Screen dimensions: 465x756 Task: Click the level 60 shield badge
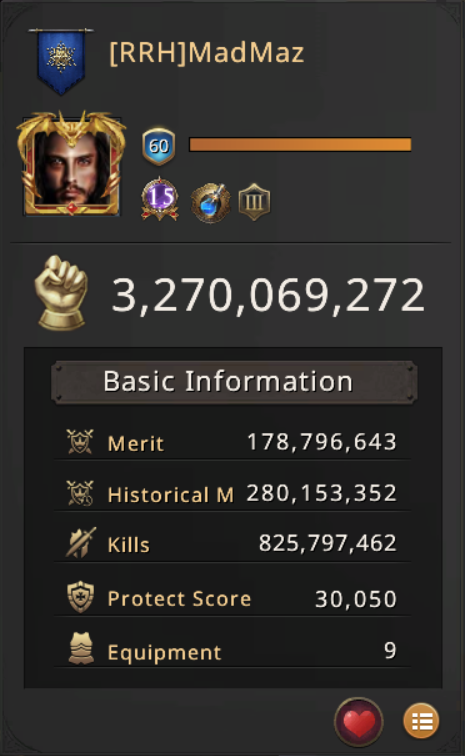158,146
